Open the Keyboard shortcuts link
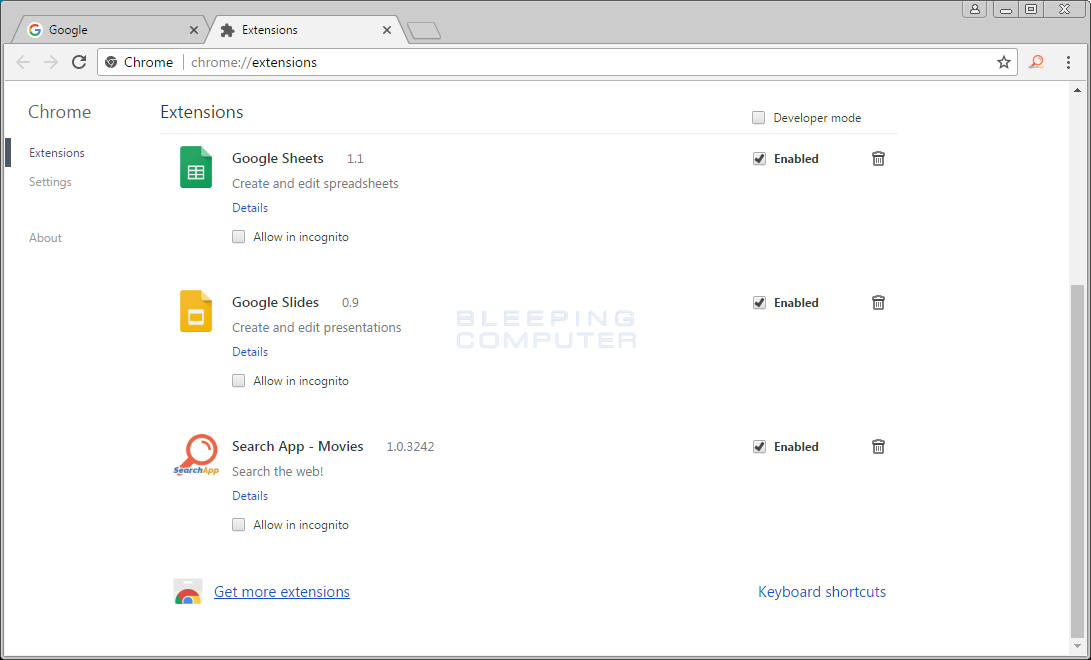 tap(822, 592)
